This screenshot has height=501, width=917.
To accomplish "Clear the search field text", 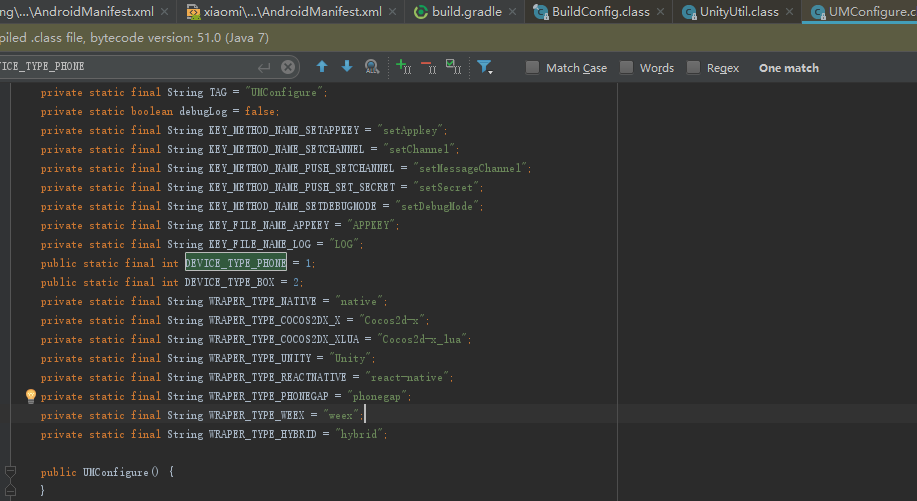I will [288, 67].
